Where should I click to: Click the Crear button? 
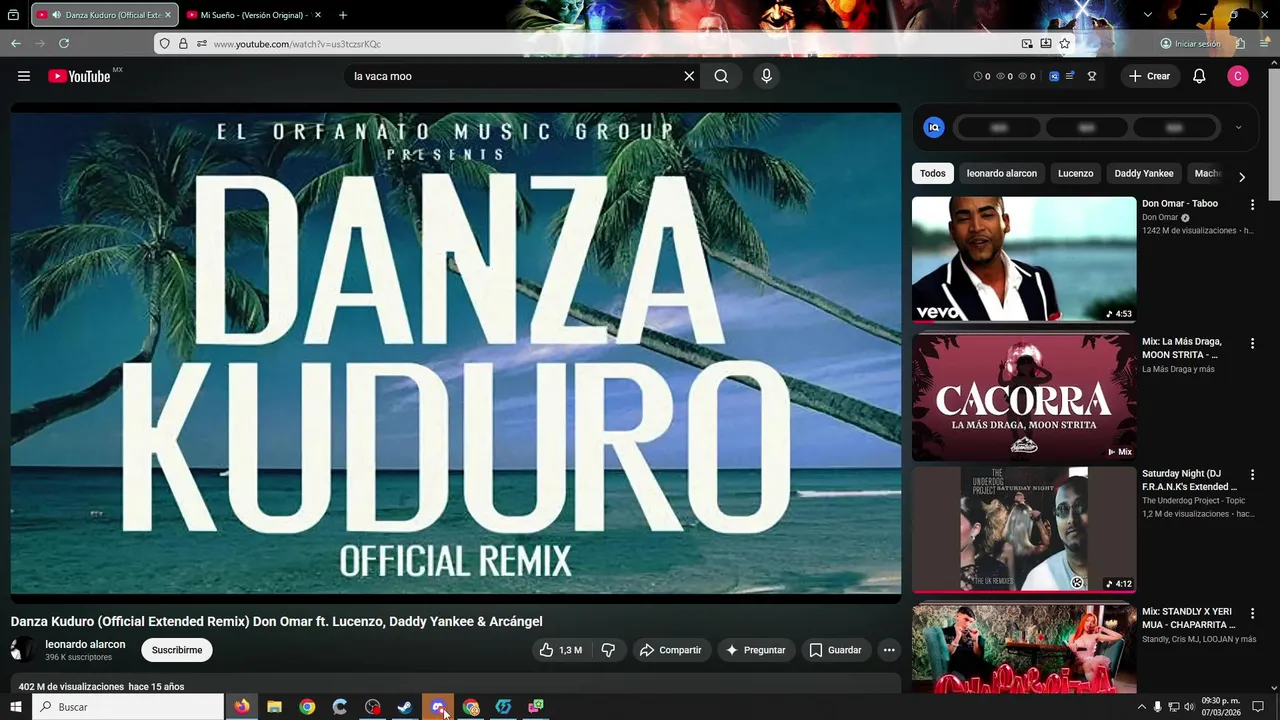[1149, 76]
